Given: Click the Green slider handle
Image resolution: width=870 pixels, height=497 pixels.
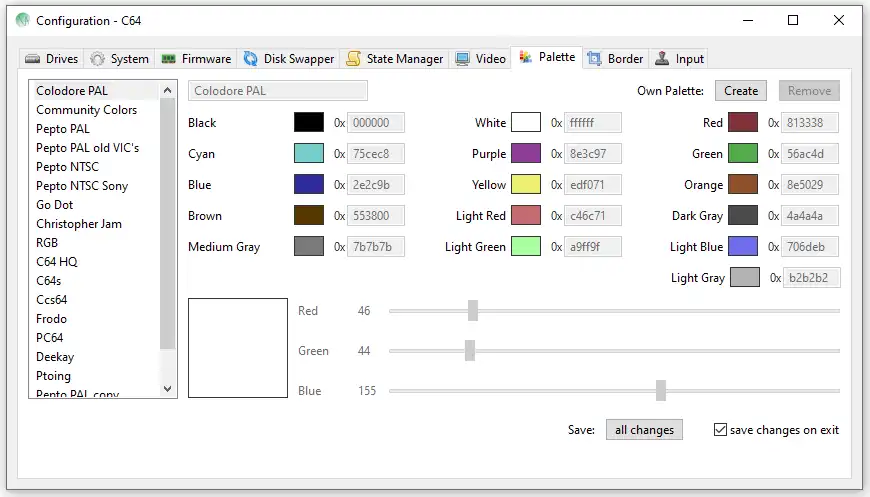Looking at the screenshot, I should pos(470,351).
